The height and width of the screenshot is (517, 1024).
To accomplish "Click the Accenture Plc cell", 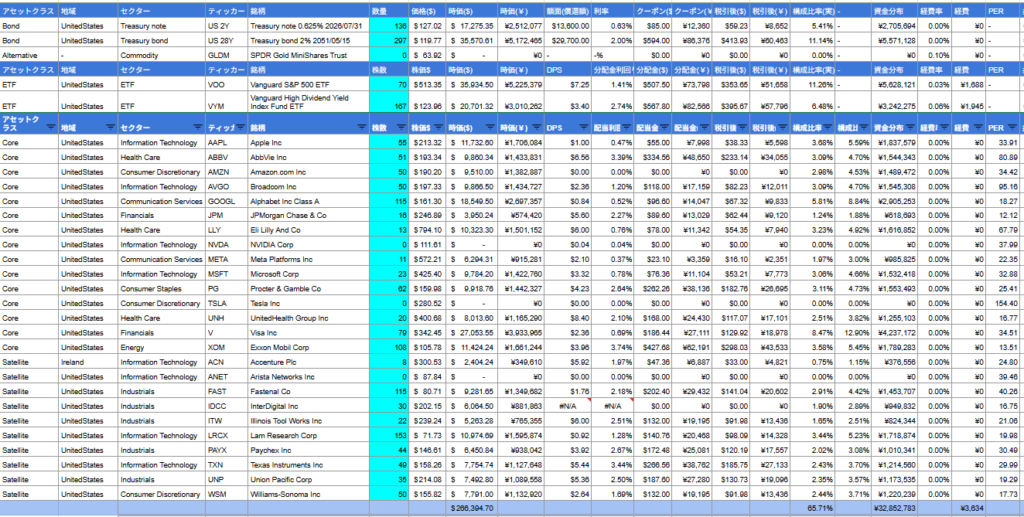I will click(x=308, y=362).
